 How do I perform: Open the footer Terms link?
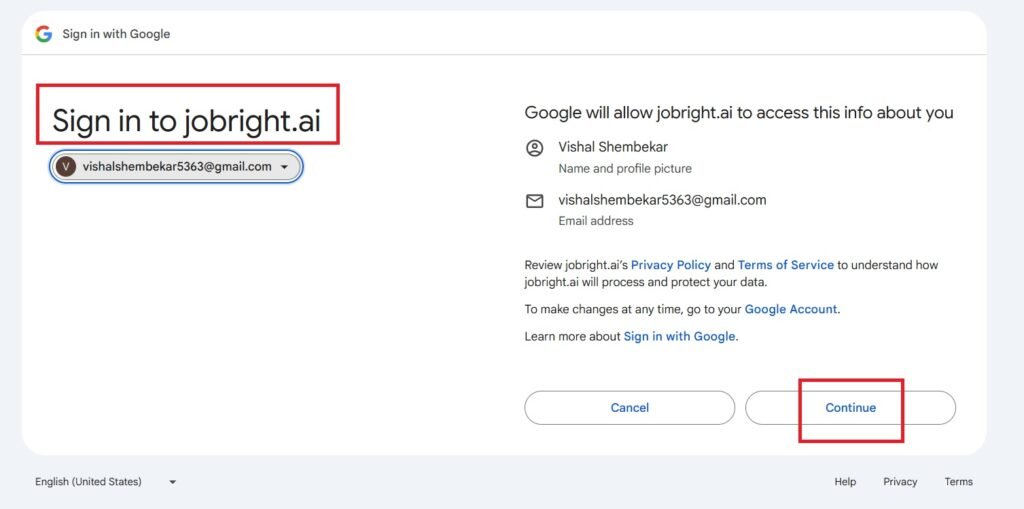(x=958, y=482)
